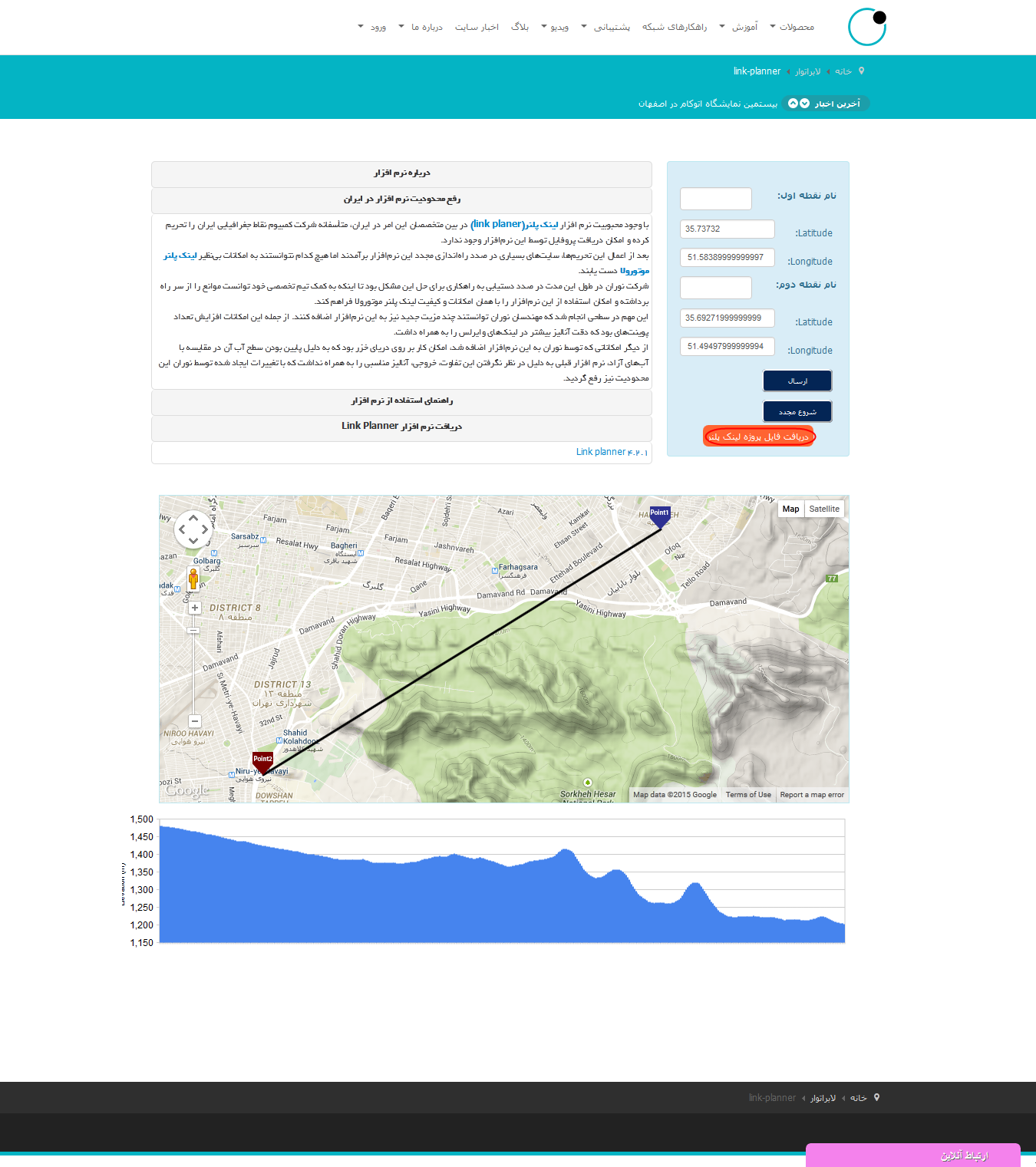Viewport: 1036px width, 1167px height.
Task: Open the ارتباط آنلاین chat bar
Action: point(913,1155)
